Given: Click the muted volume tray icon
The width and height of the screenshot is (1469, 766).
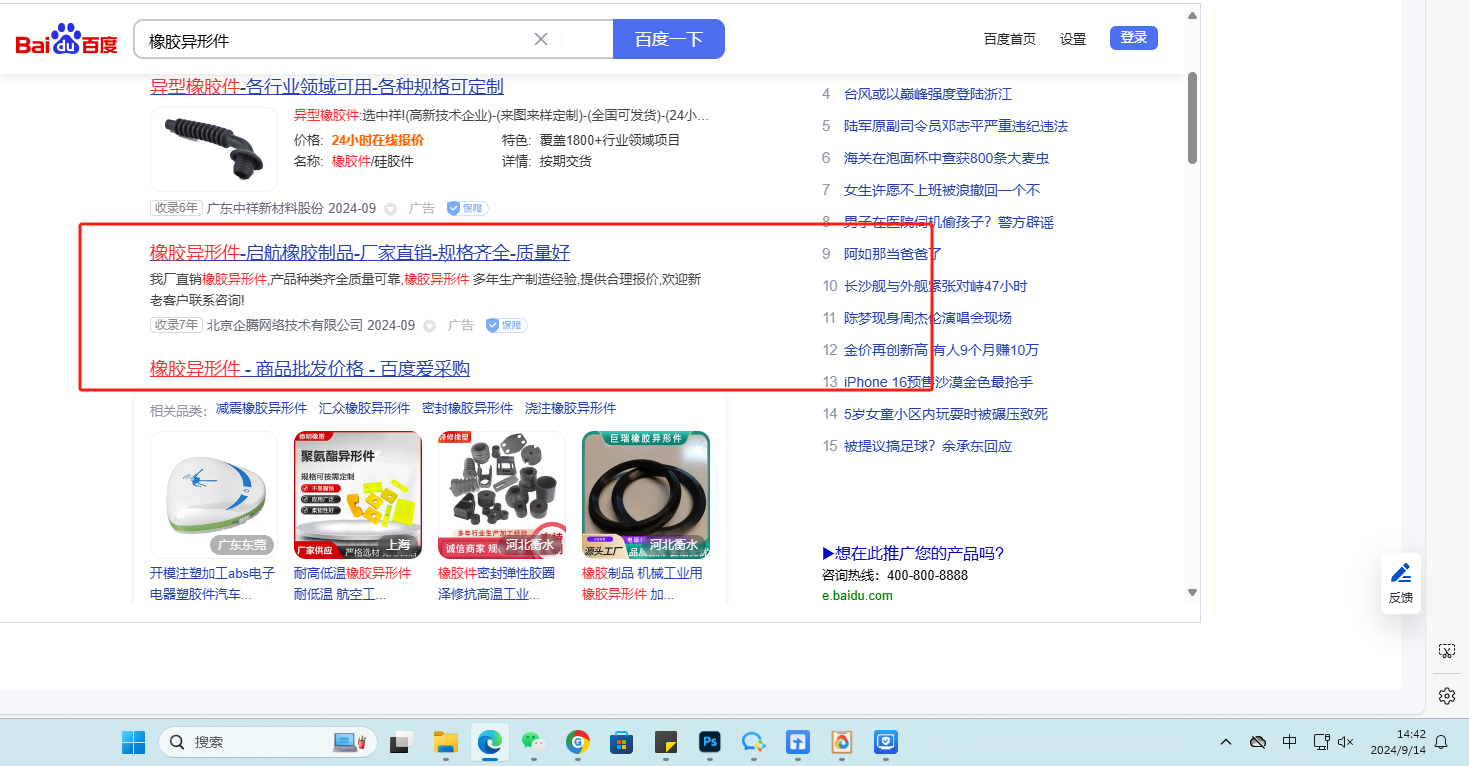Looking at the screenshot, I should tap(1346, 742).
